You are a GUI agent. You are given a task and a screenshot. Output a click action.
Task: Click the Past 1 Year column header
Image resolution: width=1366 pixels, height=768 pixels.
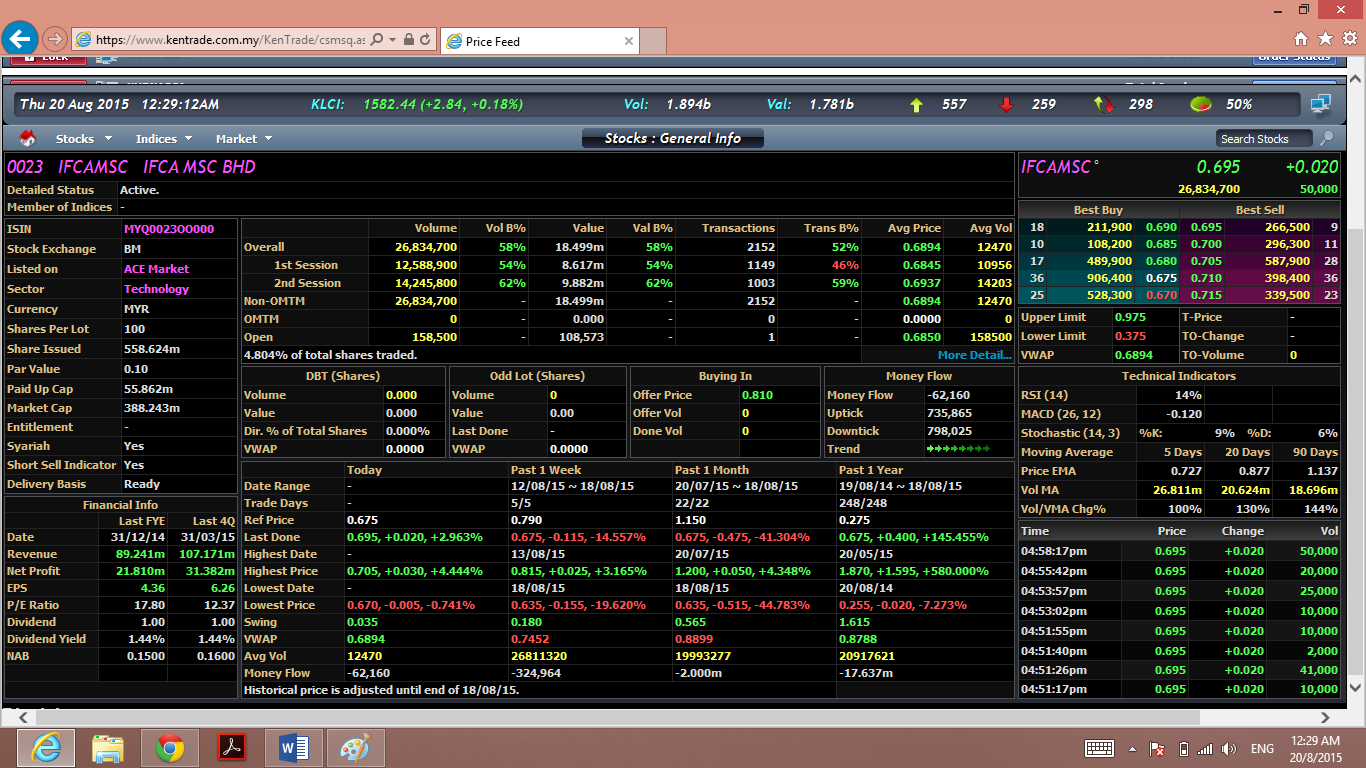coord(871,470)
